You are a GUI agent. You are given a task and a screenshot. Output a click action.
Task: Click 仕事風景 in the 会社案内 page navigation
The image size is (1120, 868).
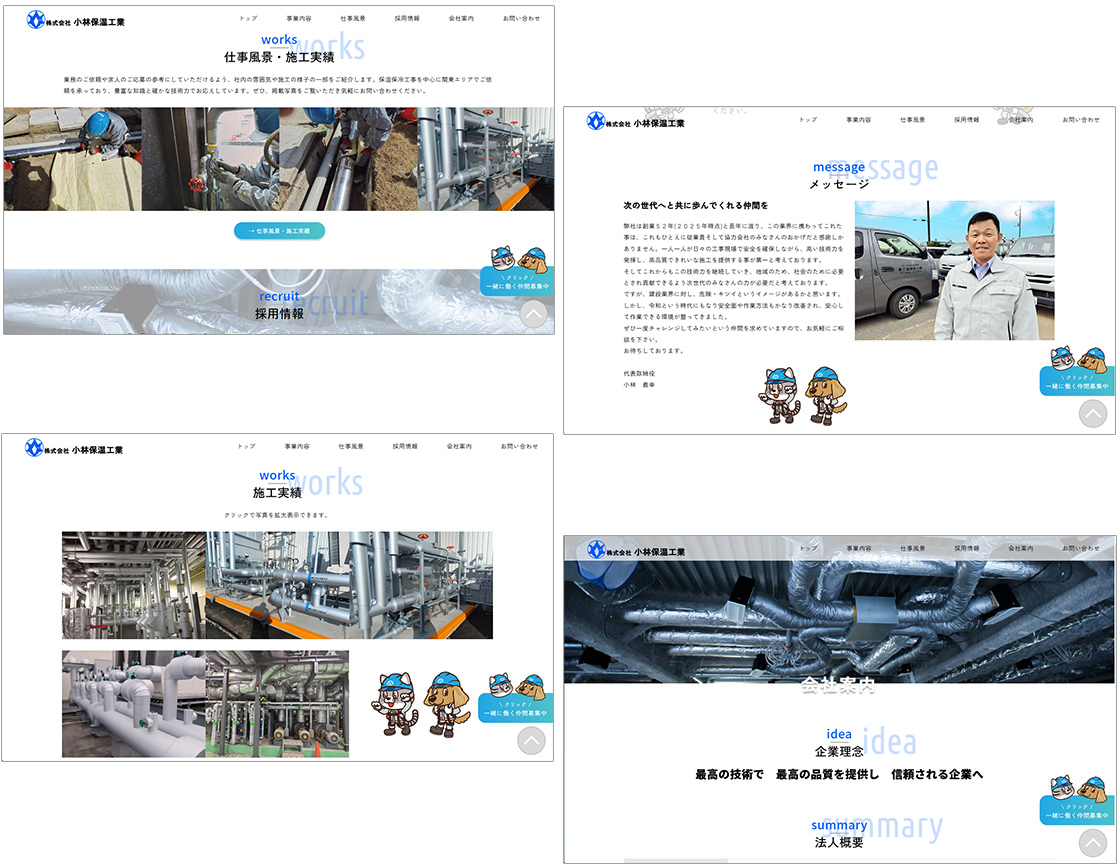(912, 548)
